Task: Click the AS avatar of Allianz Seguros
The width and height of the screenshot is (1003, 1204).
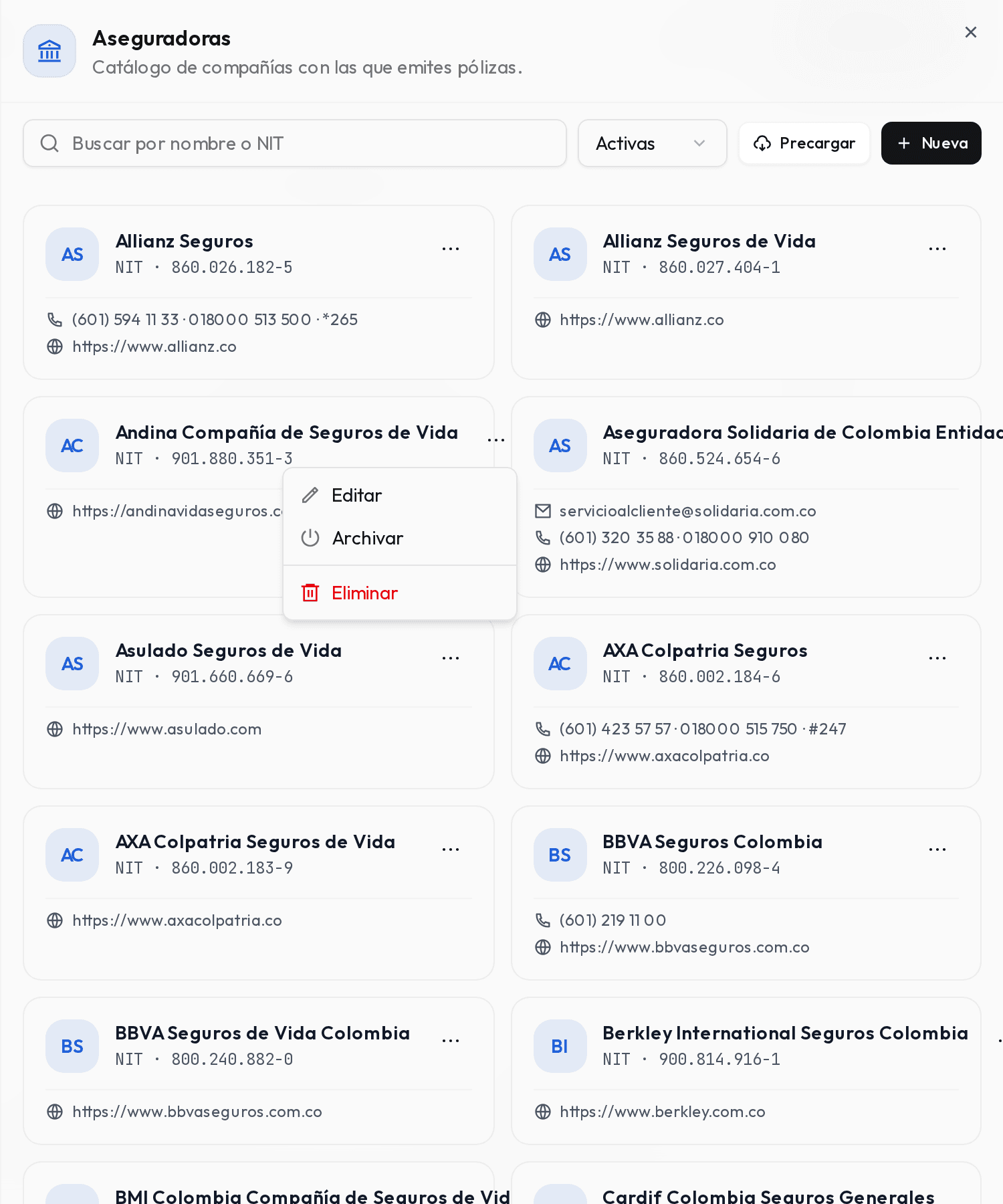Action: click(72, 254)
